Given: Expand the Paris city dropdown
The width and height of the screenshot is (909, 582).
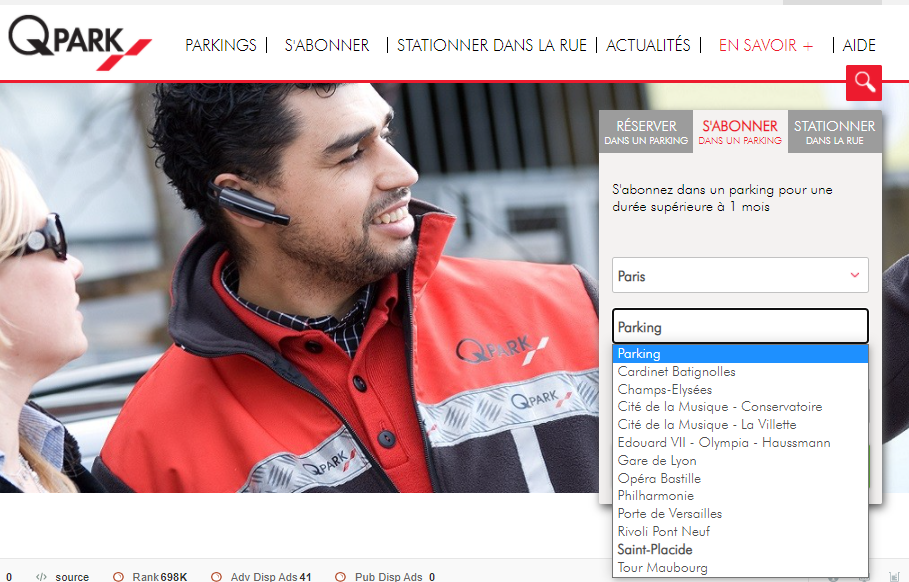Looking at the screenshot, I should click(740, 275).
